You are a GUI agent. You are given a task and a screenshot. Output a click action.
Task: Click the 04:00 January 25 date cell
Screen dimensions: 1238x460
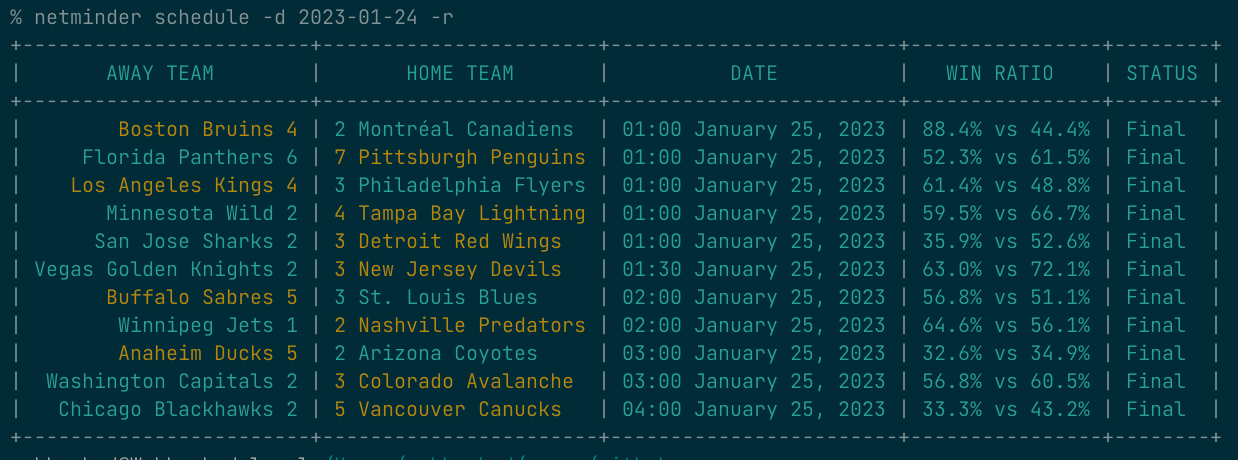point(754,409)
